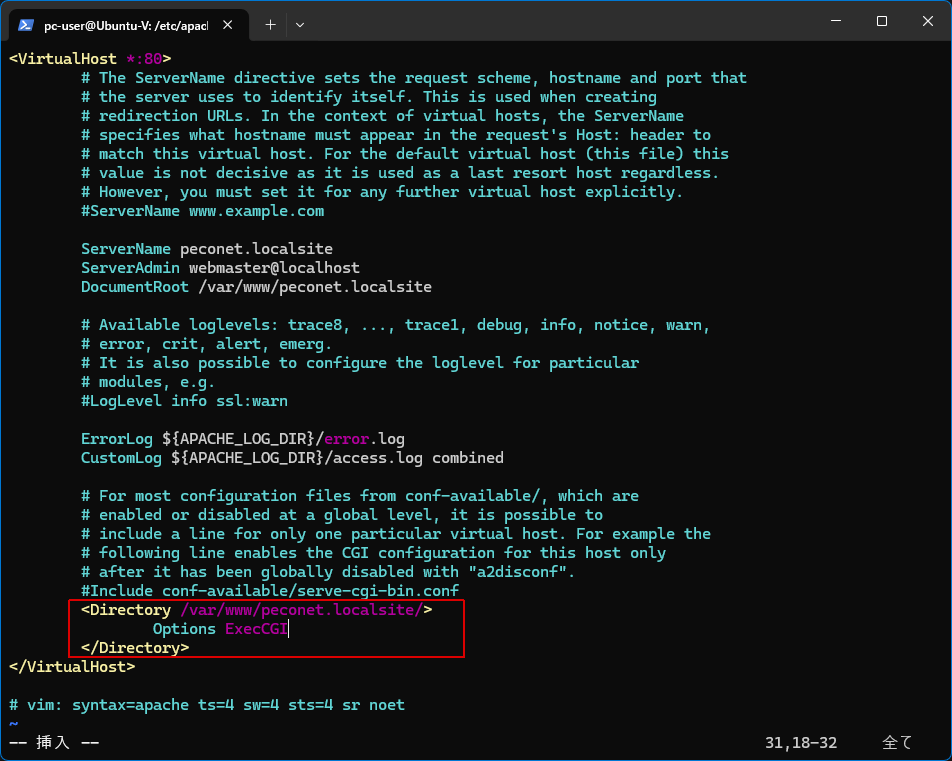Minimize the terminal window

[x=835, y=21]
